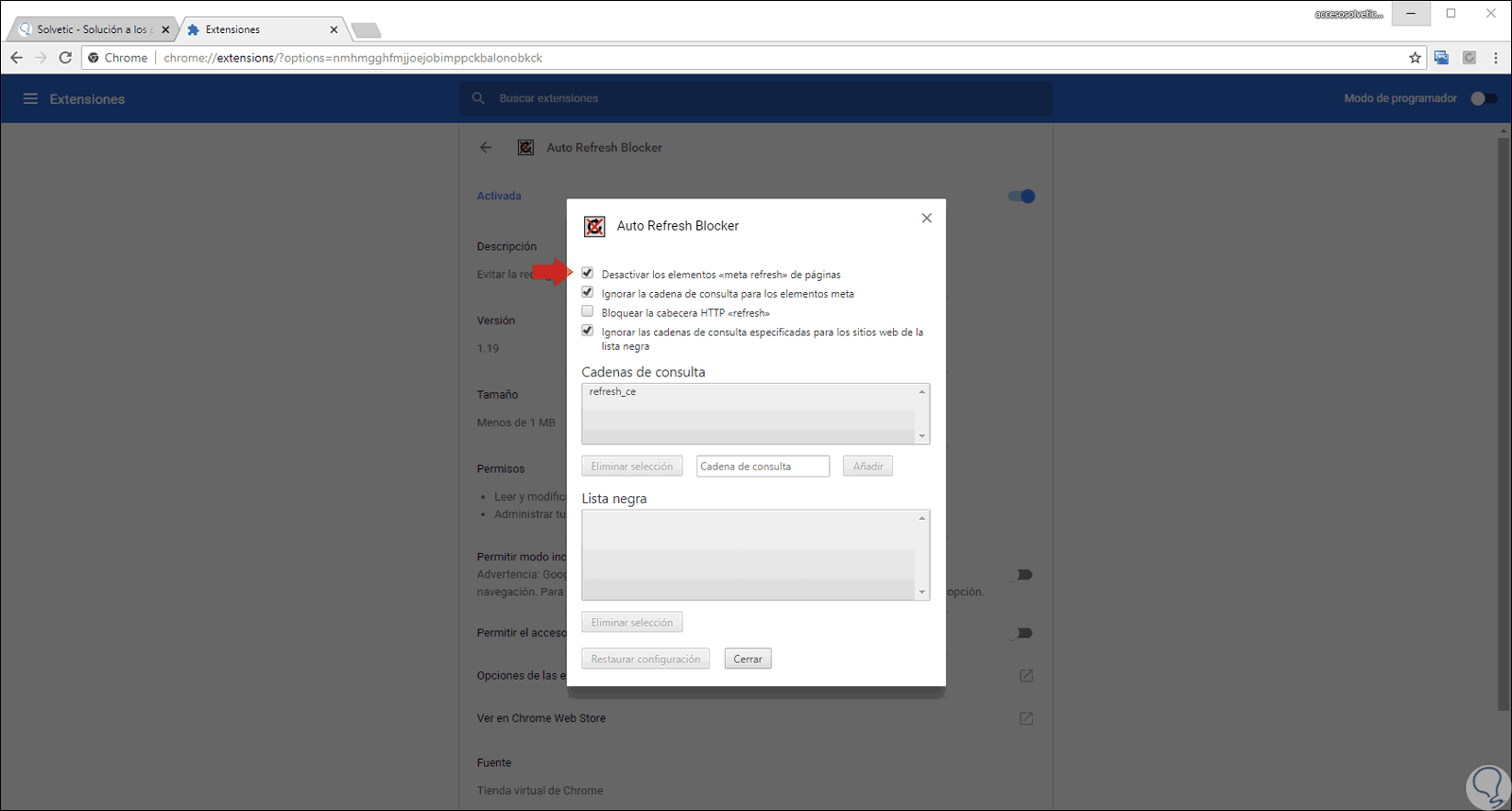Image resolution: width=1512 pixels, height=811 pixels.
Task: Switch to the Extensiones tab
Action: pyautogui.click(x=262, y=29)
